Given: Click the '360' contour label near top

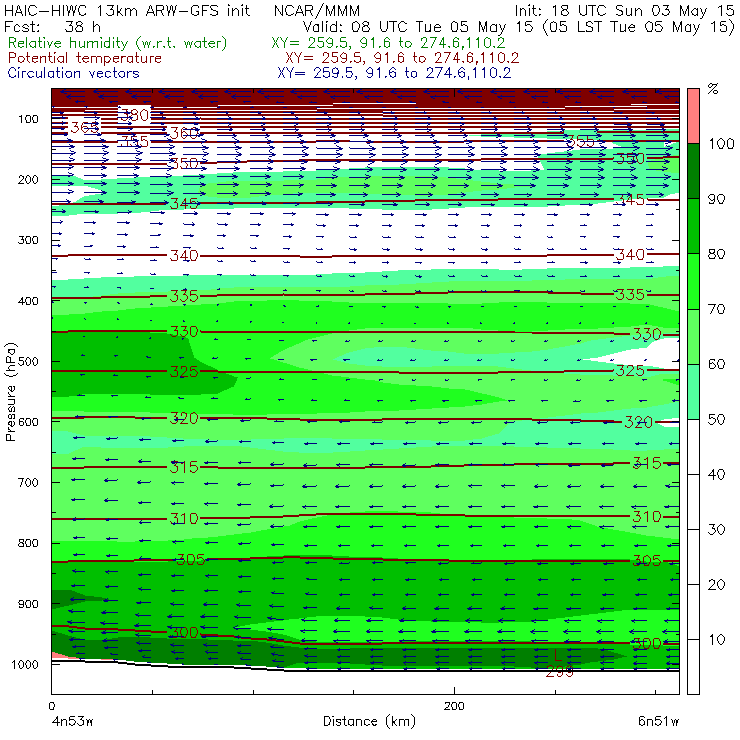Looking at the screenshot, I should 184,134.
